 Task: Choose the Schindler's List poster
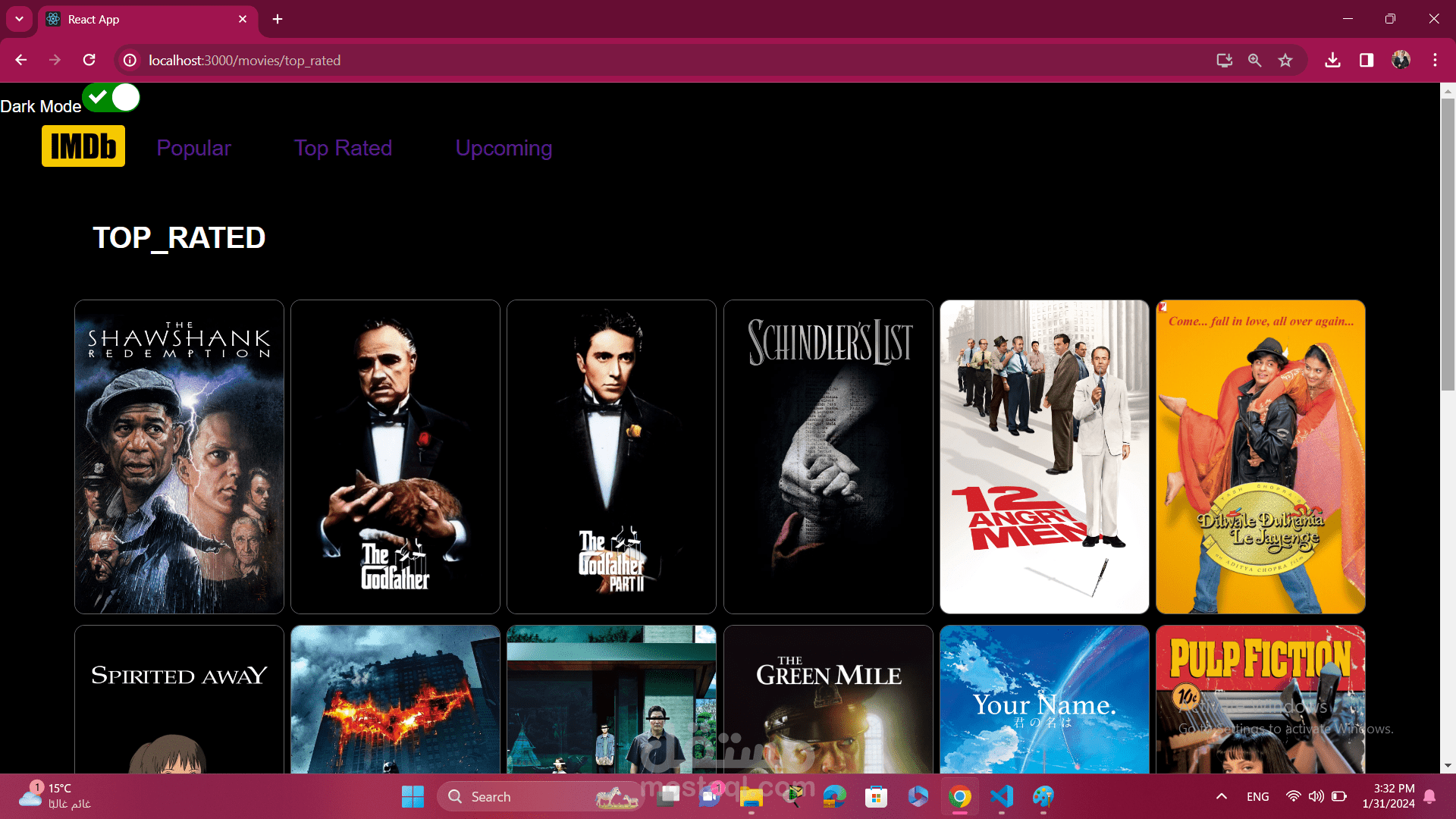point(828,457)
